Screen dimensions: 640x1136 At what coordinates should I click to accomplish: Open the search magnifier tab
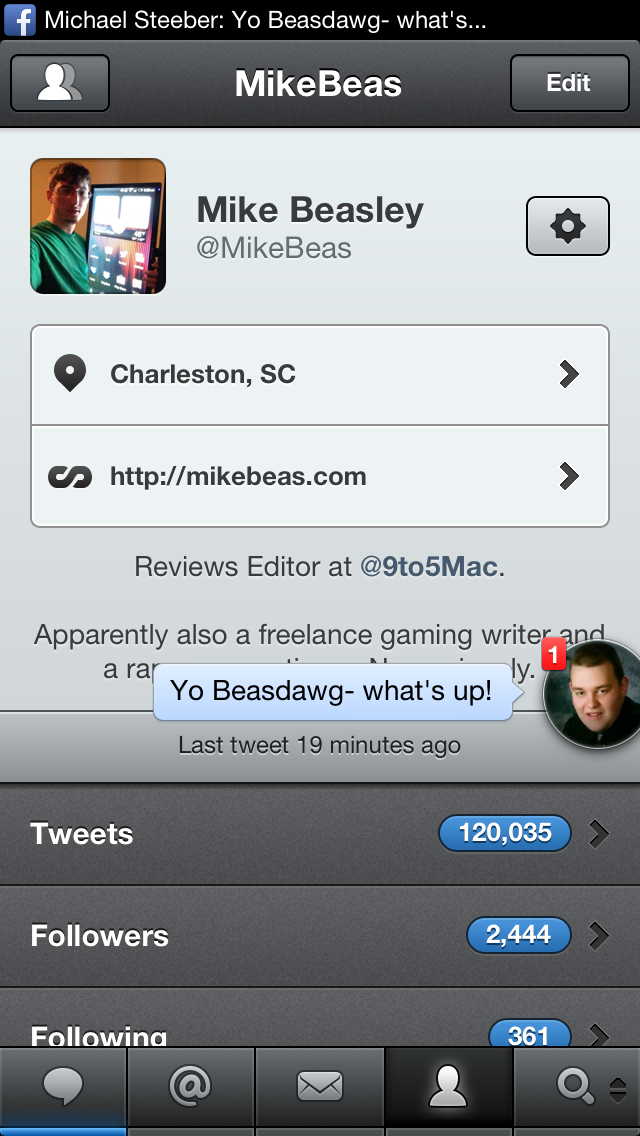pos(578,1086)
